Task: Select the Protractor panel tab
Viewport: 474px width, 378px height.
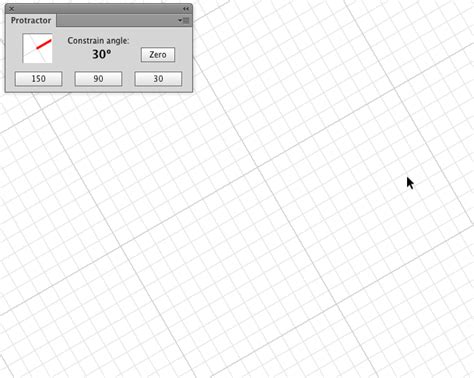Action: point(31,21)
